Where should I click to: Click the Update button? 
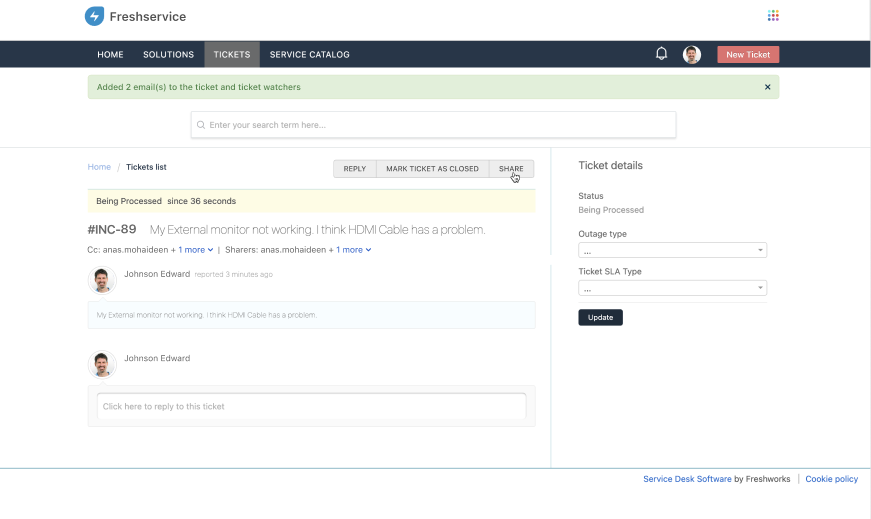(x=600, y=317)
